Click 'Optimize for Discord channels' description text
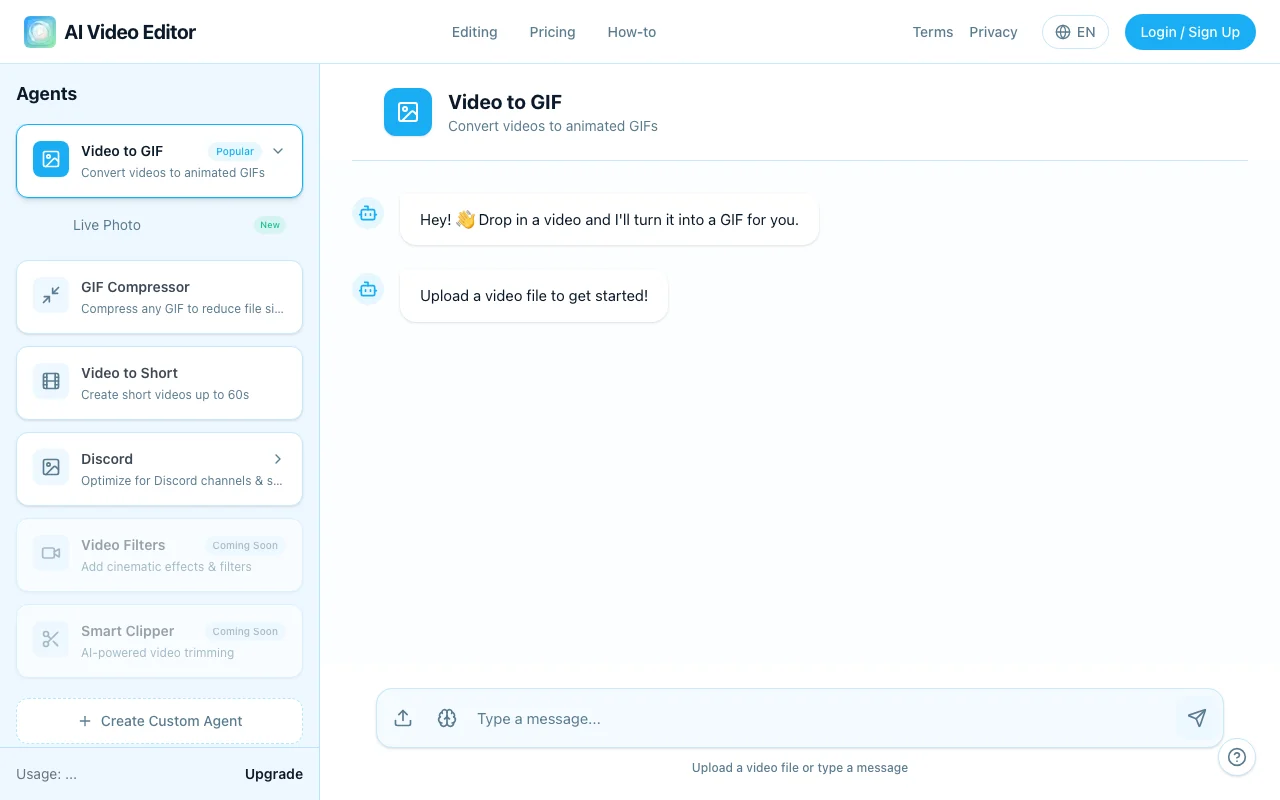The image size is (1280, 800). pos(182,481)
